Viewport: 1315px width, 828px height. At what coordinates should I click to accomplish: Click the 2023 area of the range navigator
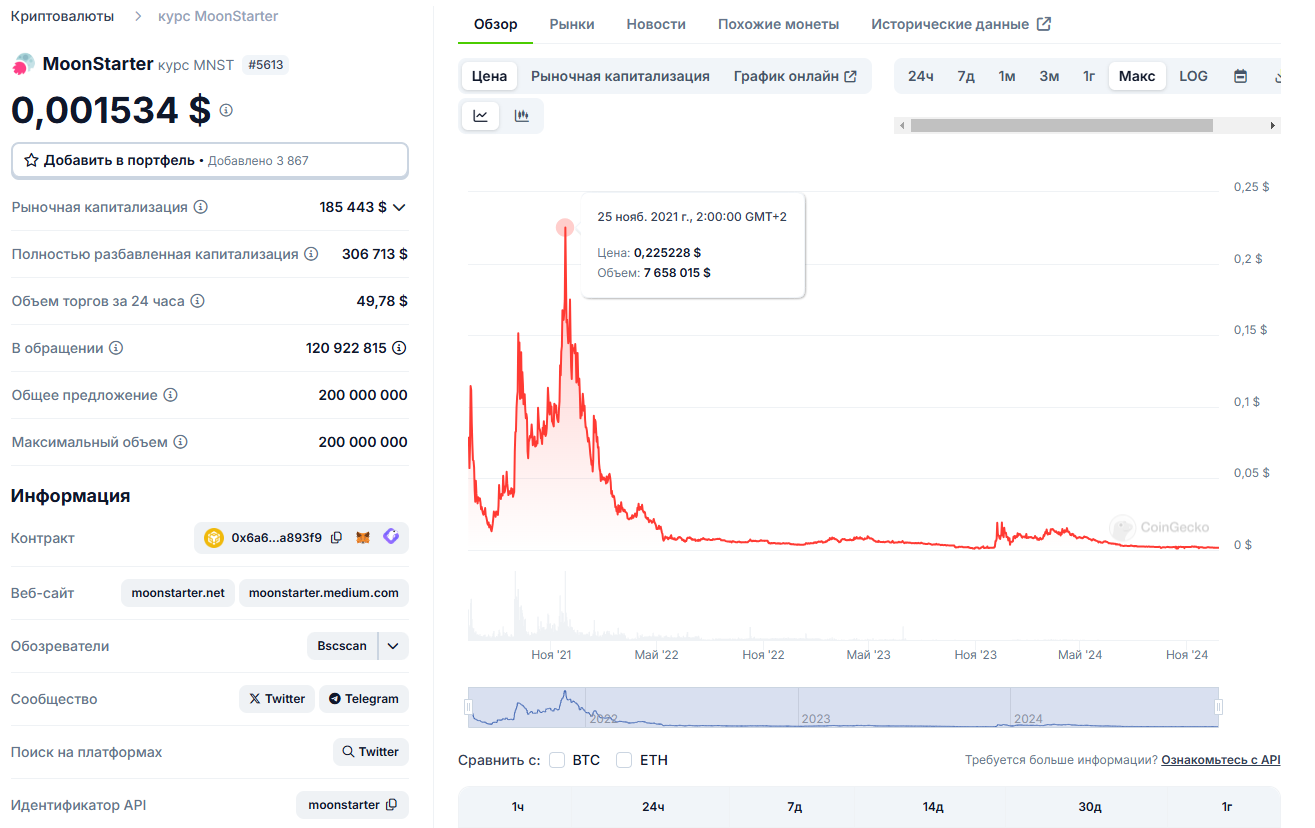pyautogui.click(x=904, y=707)
